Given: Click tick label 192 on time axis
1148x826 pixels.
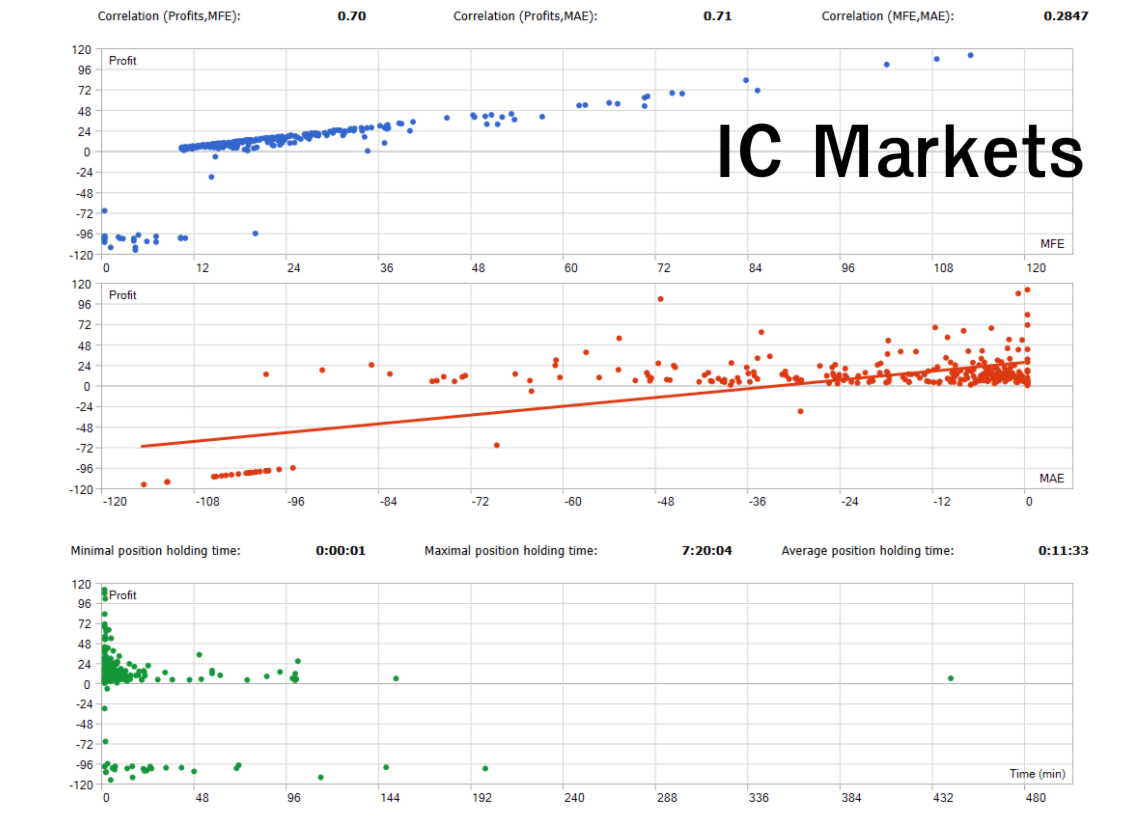Looking at the screenshot, I should coord(481,798).
